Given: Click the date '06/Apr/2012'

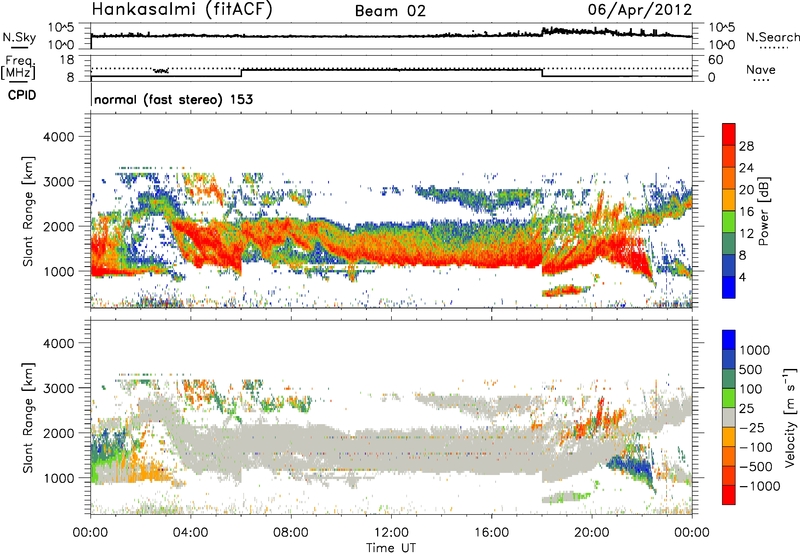Looking at the screenshot, I should (640, 10).
